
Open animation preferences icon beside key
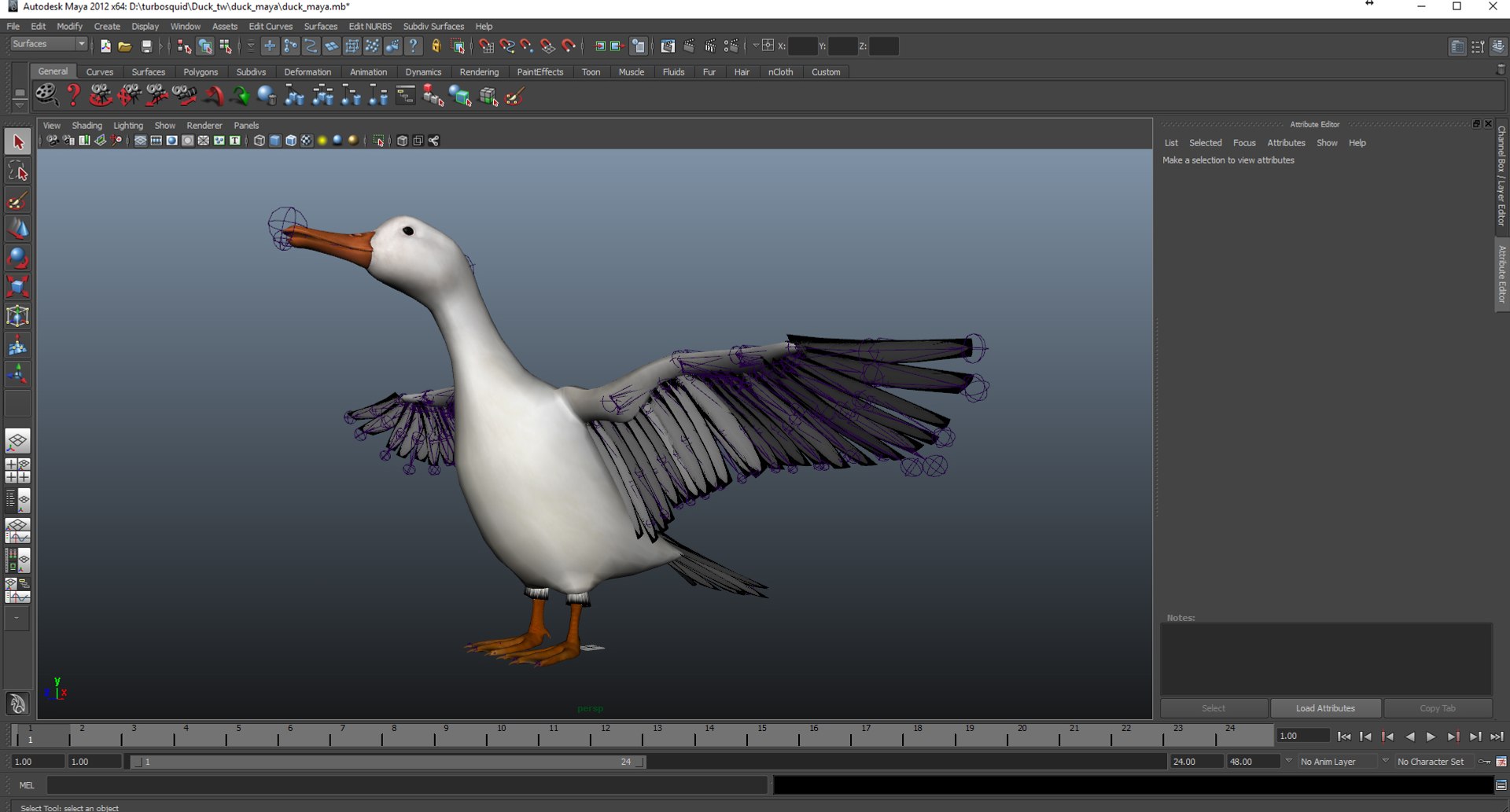(1501, 762)
